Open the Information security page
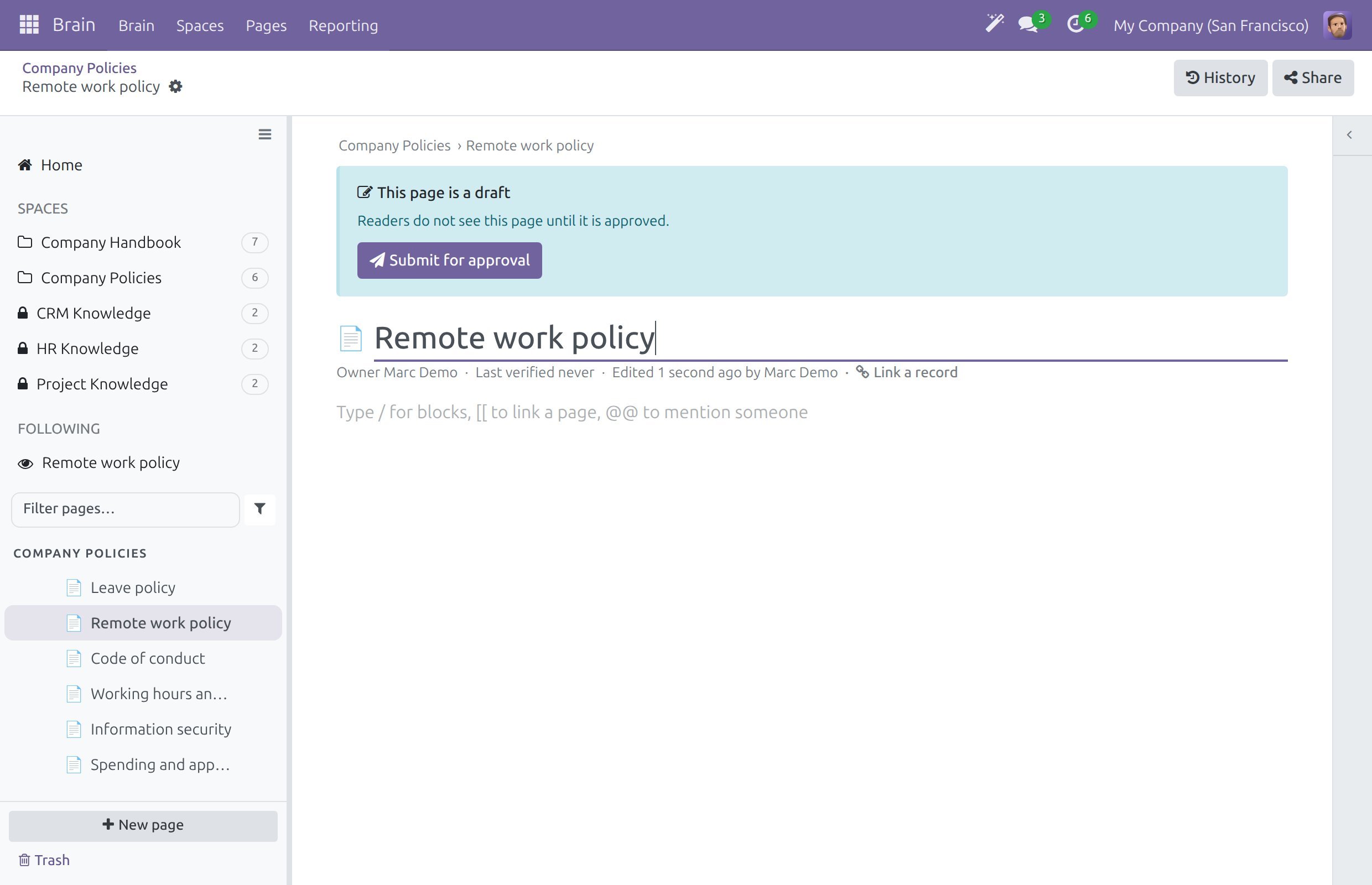1372x885 pixels. [143, 729]
